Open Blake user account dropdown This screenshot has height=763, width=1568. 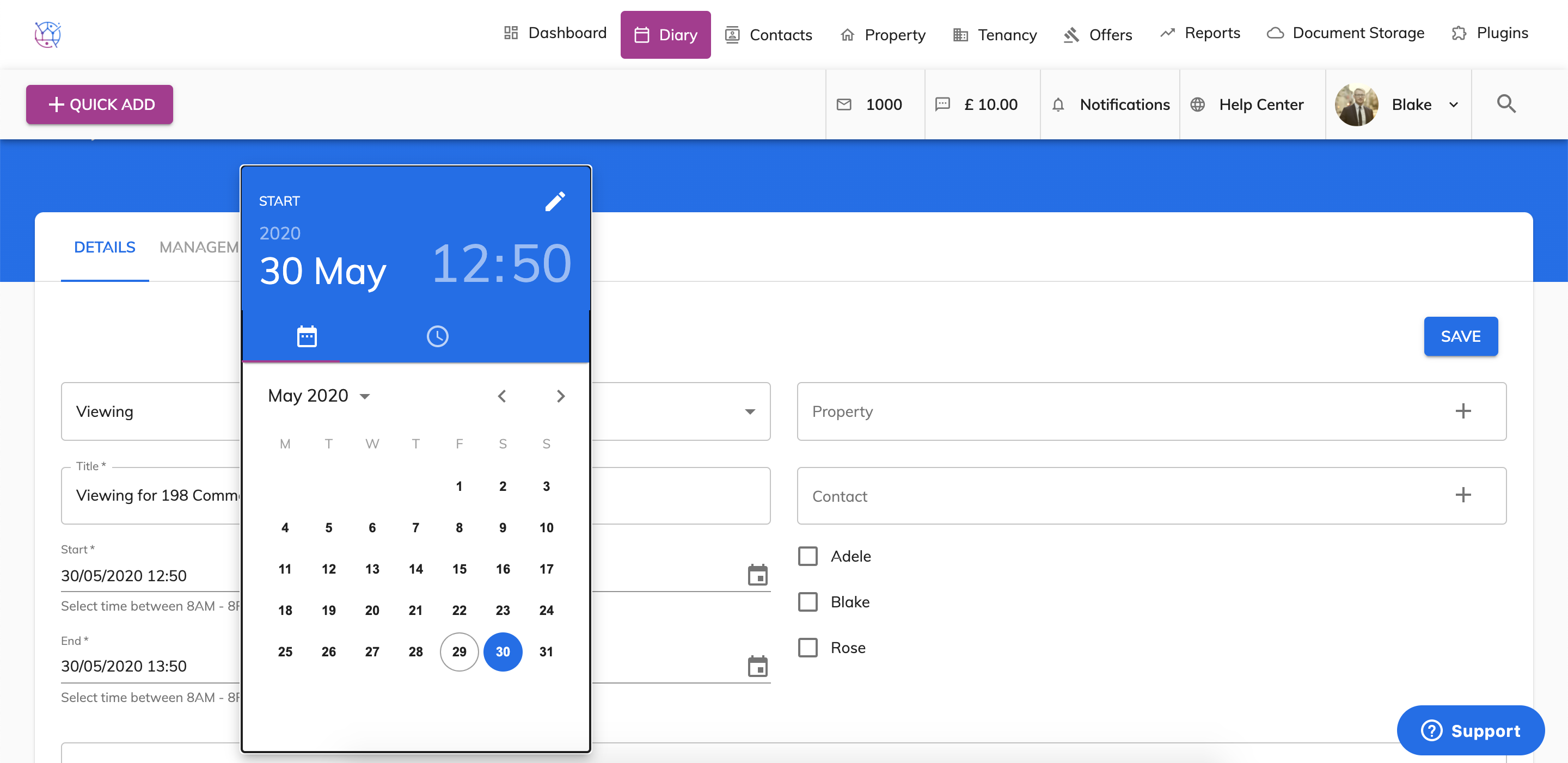point(1453,104)
